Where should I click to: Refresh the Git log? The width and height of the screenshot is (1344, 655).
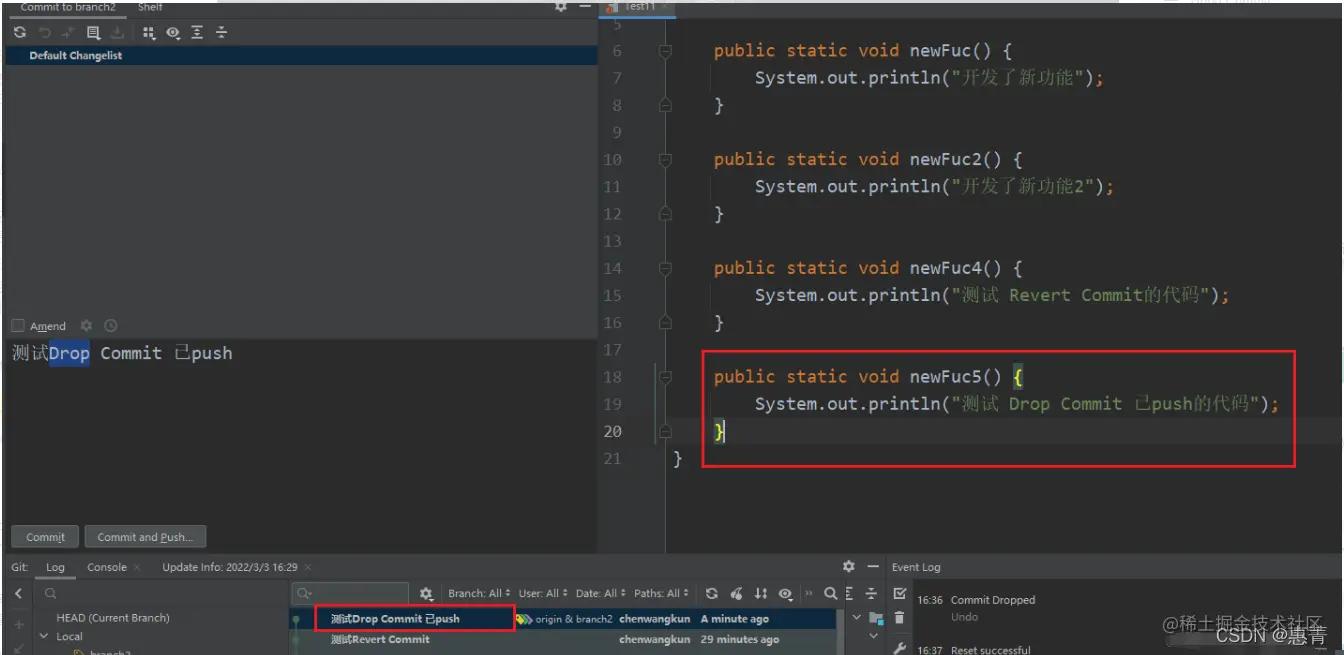(711, 593)
